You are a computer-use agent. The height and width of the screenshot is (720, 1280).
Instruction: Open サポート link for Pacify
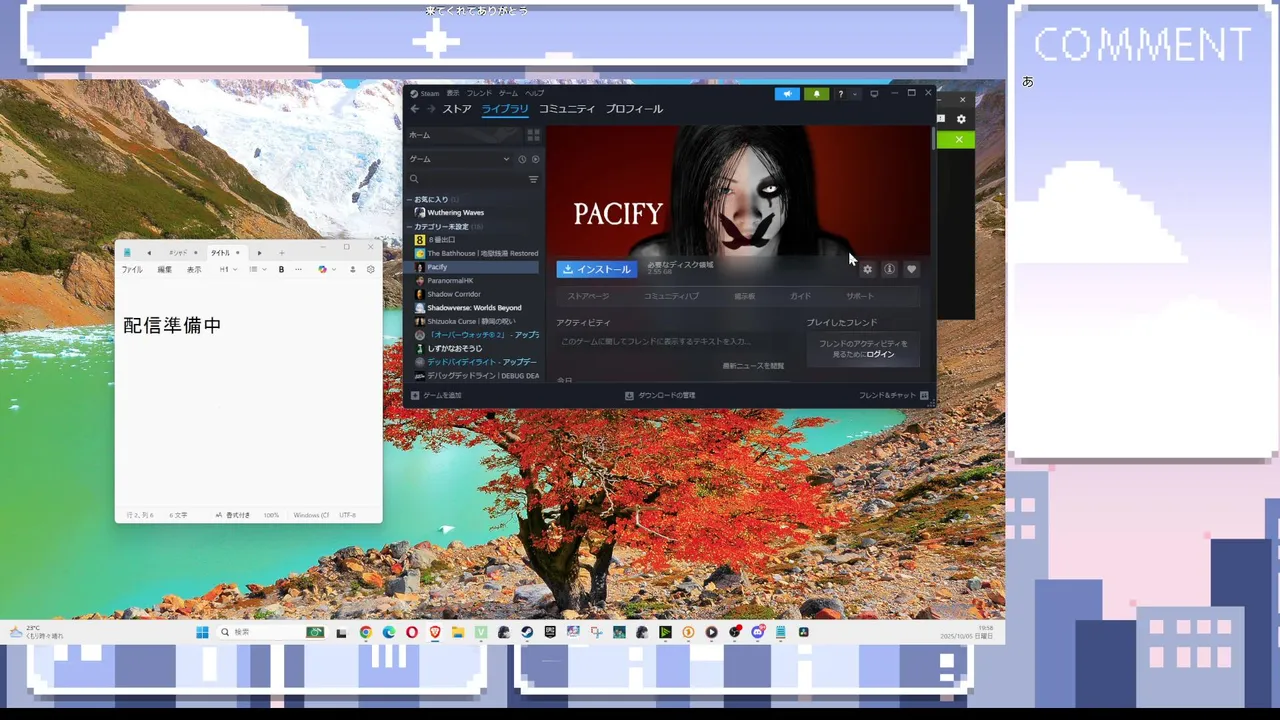(x=860, y=296)
